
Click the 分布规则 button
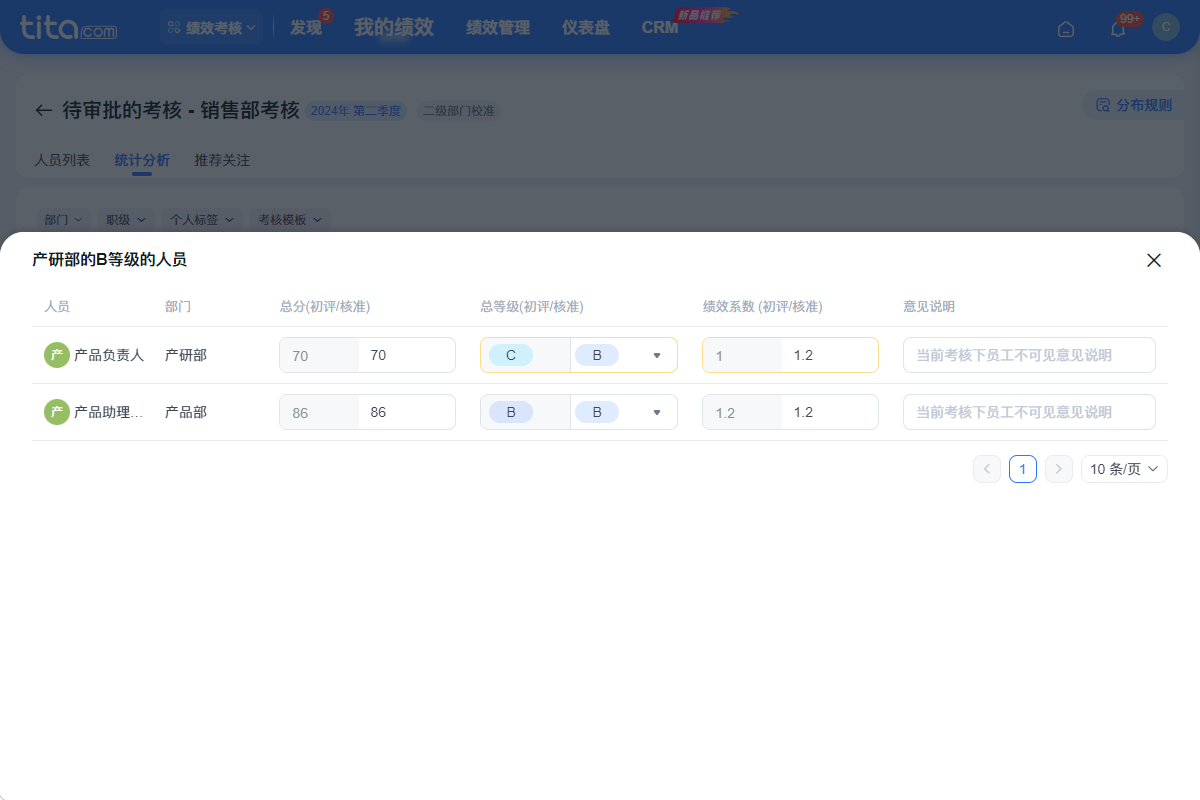pos(1134,105)
